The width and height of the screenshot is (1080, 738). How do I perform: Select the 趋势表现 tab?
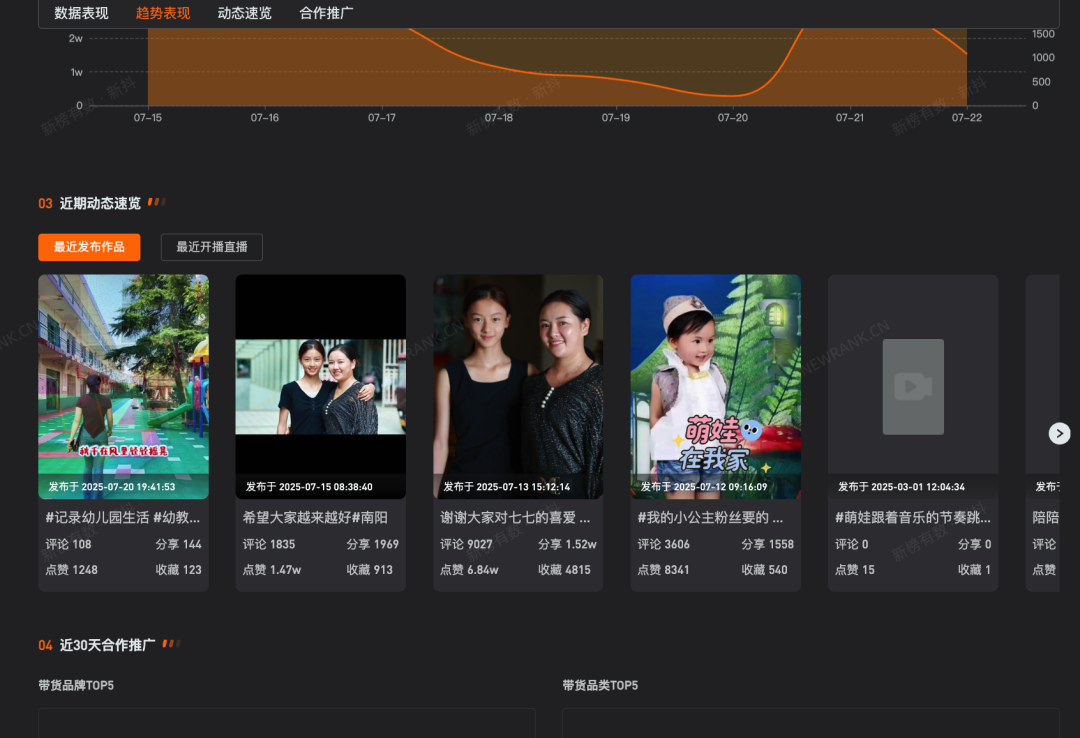(163, 13)
